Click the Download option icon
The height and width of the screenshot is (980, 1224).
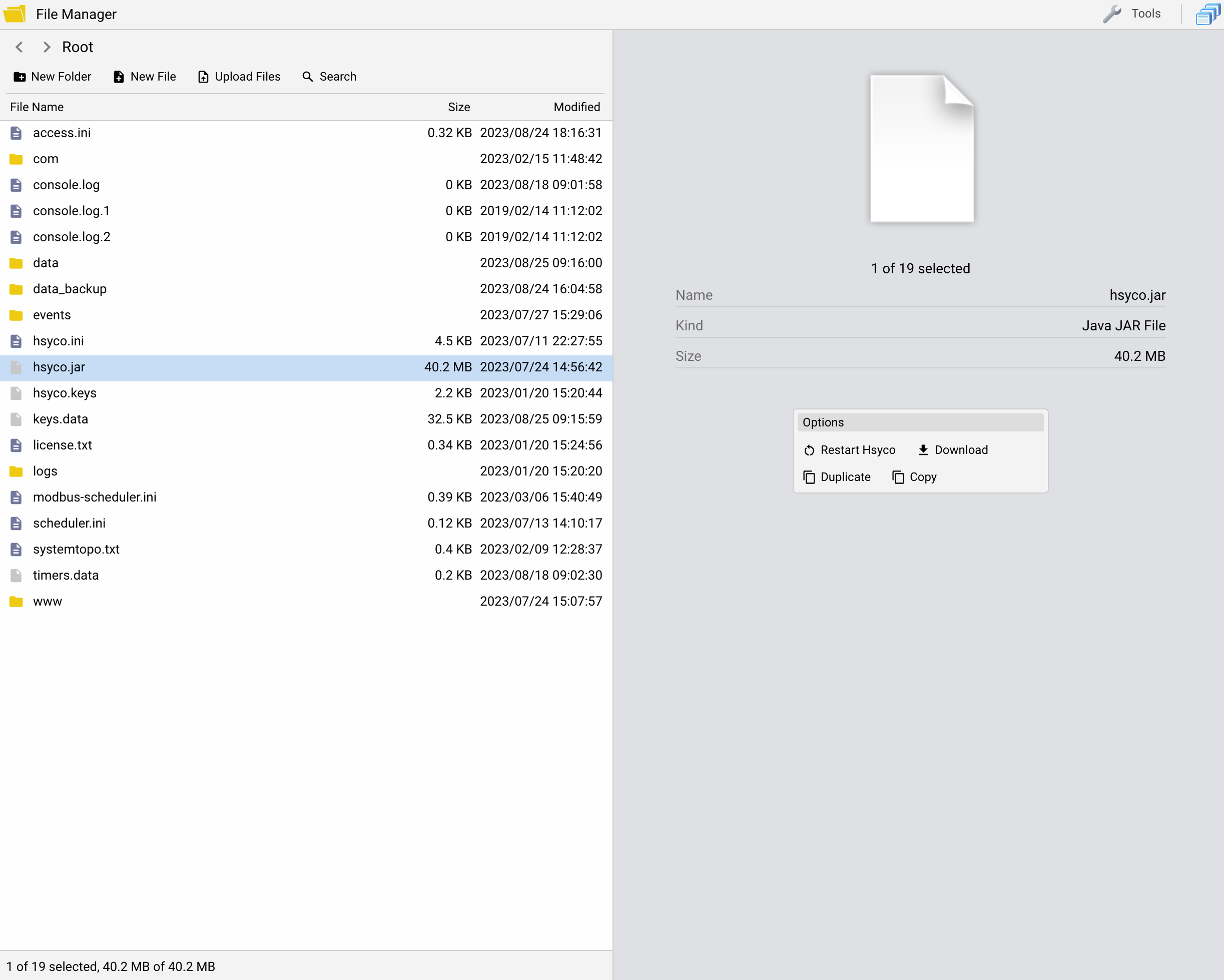click(x=922, y=449)
